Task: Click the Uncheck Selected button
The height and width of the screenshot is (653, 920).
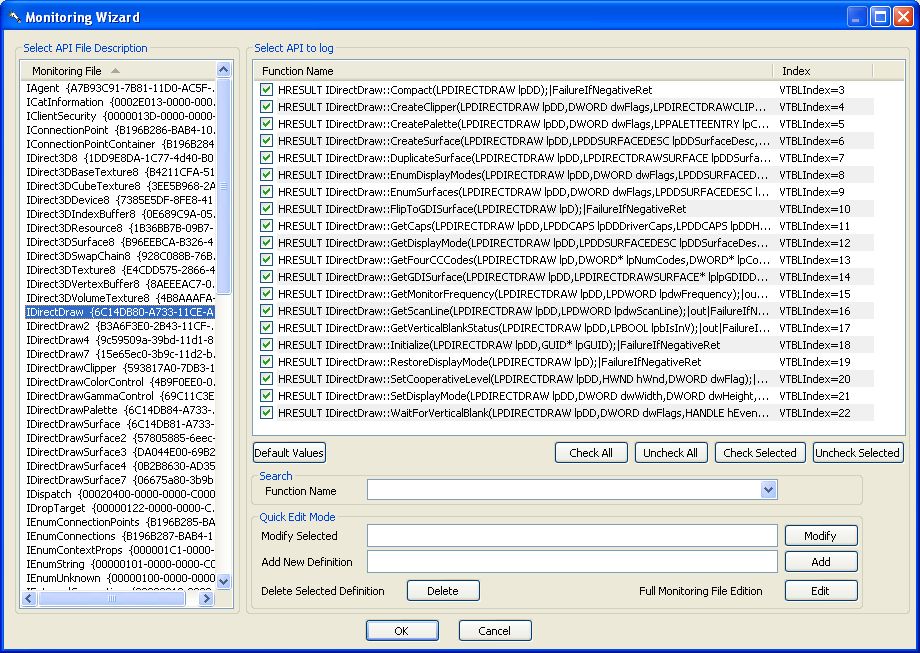Action: point(857,453)
